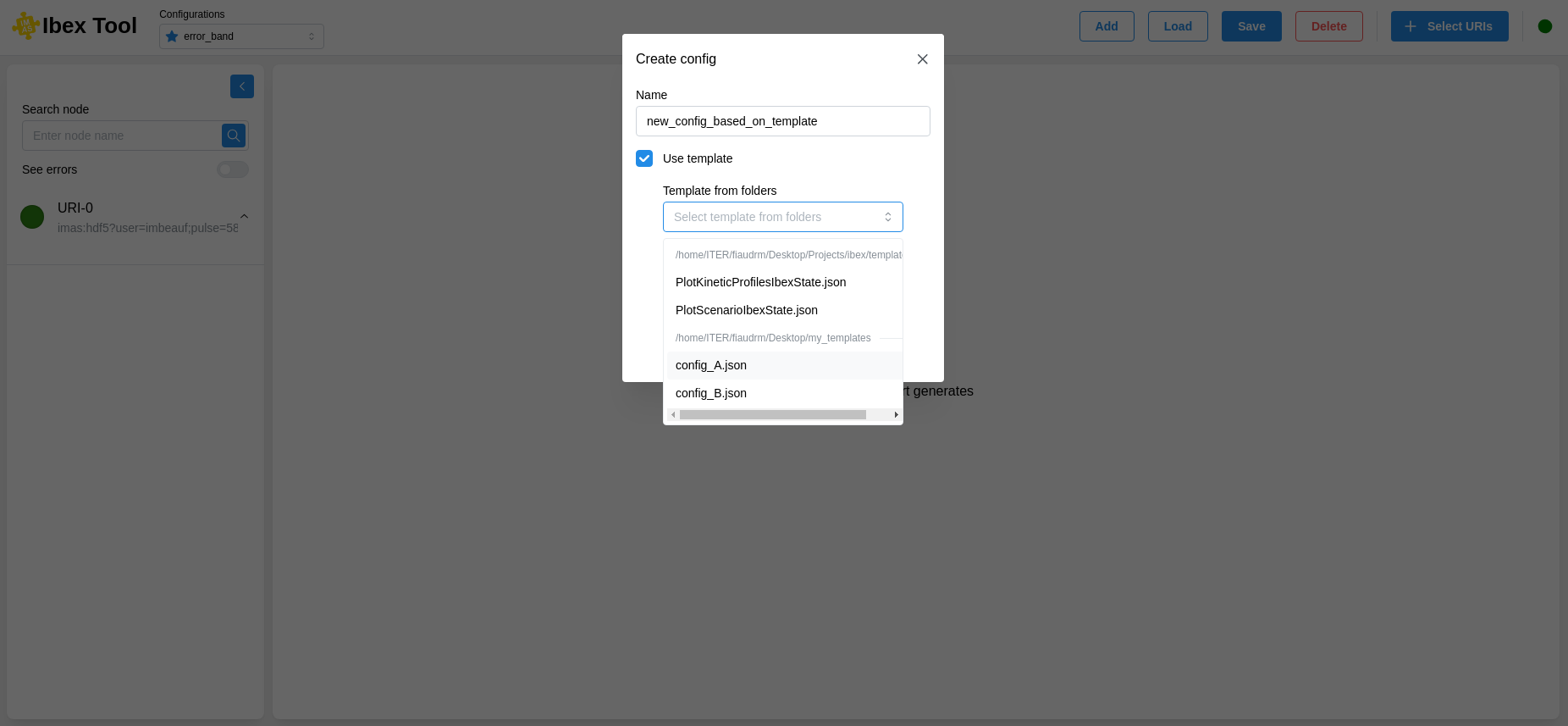Click the star icon beside error_band
Image resolution: width=1568 pixels, height=726 pixels.
[172, 36]
